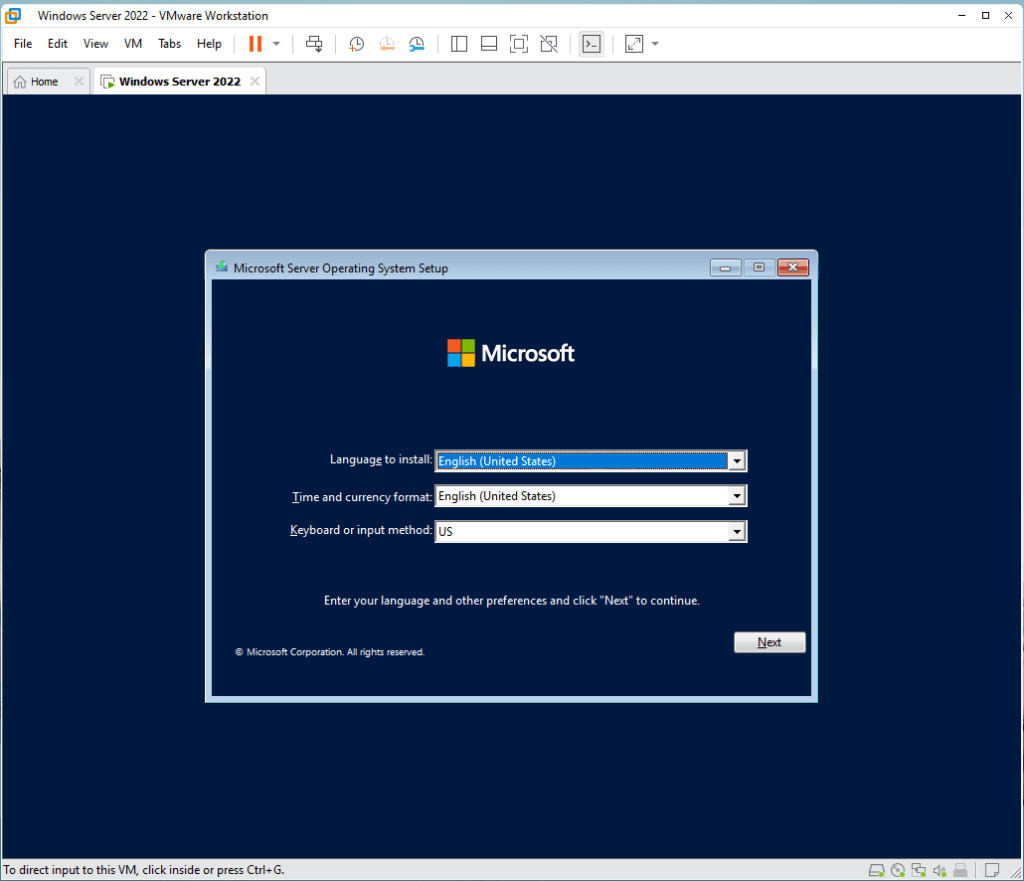Image resolution: width=1024 pixels, height=881 pixels.
Task: Expand the Language to install dropdown
Action: [737, 461]
